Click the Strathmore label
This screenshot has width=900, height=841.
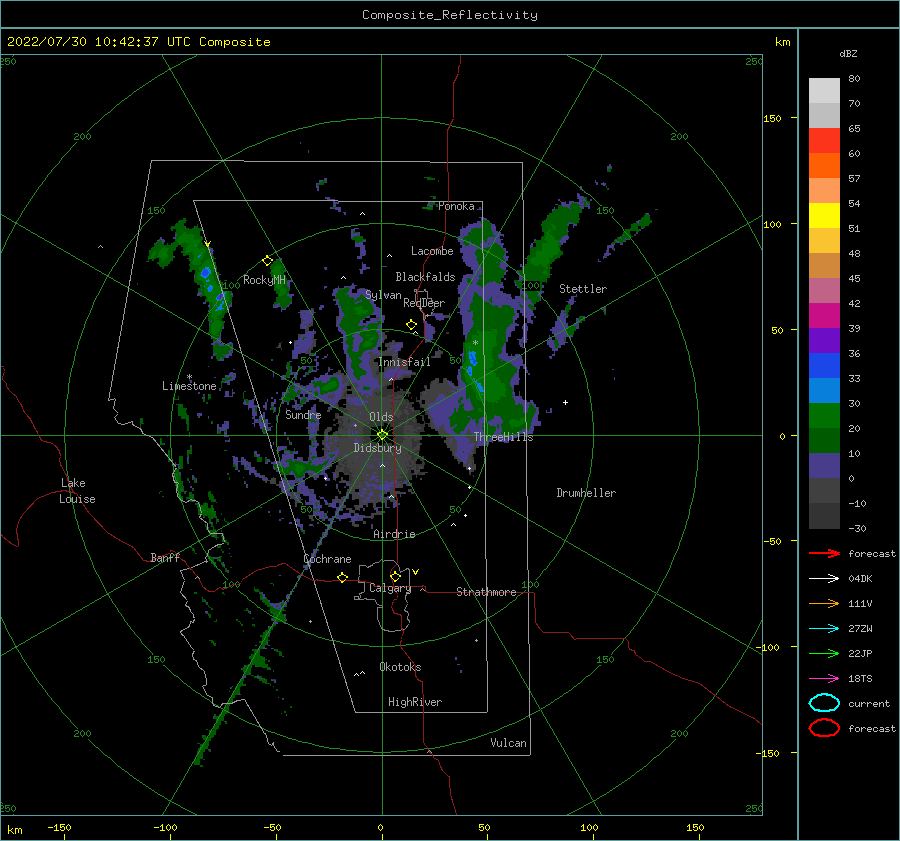click(x=486, y=592)
